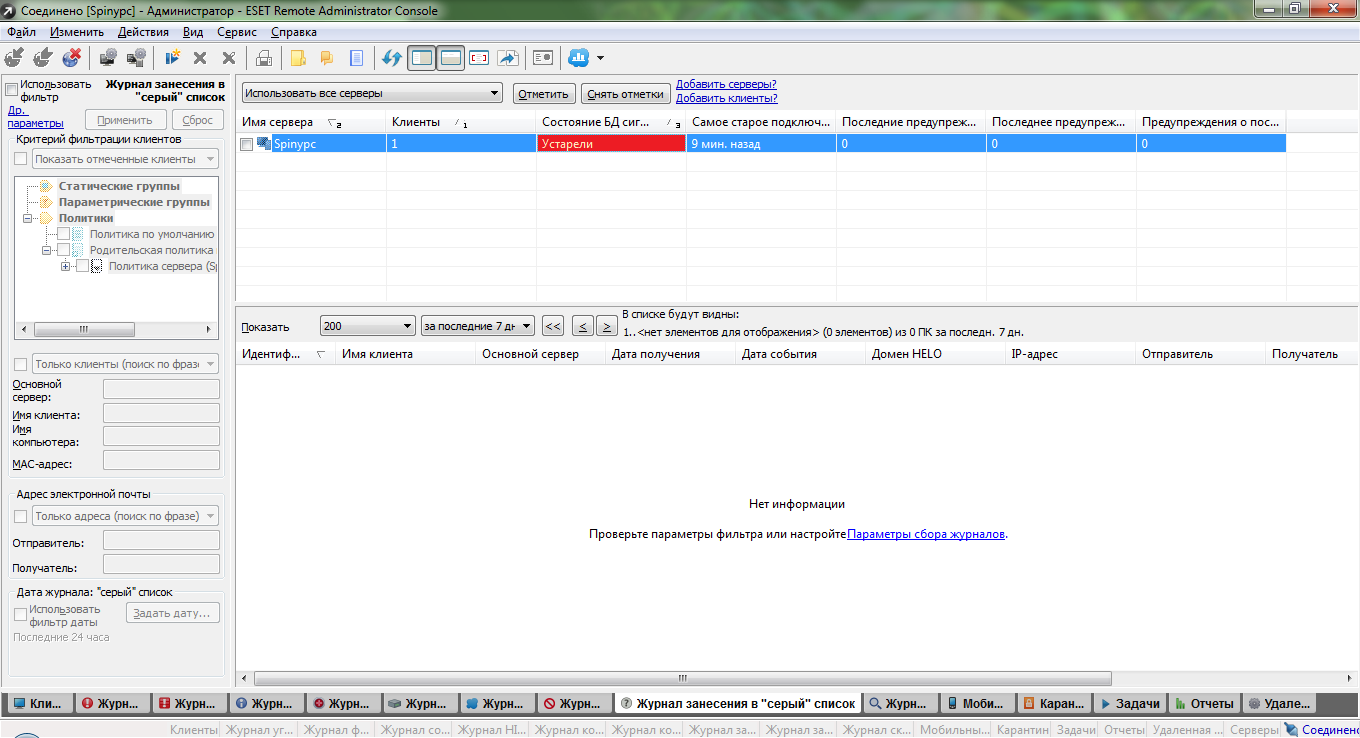Open the Добавить серверы? link
This screenshot has height=738, width=1360.
tap(726, 85)
